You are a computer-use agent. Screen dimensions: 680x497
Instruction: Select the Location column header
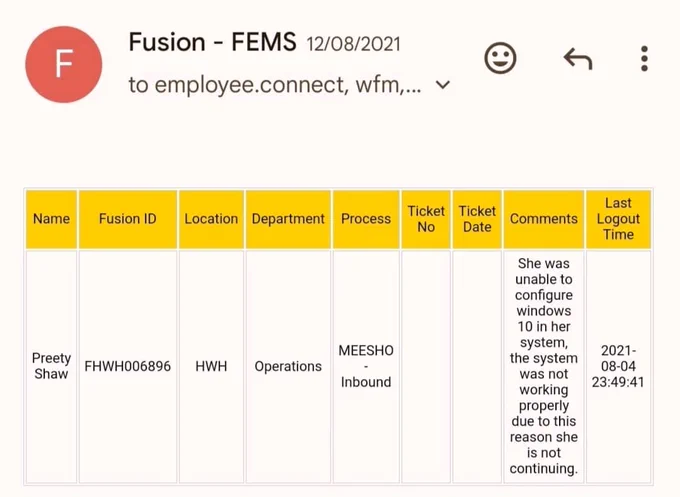tap(211, 219)
